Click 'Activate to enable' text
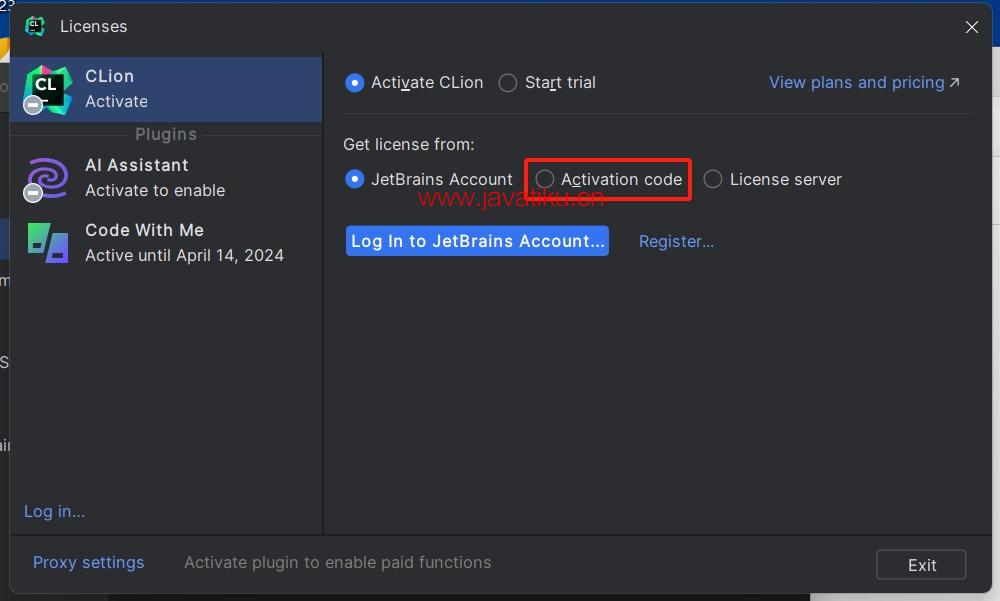1000x601 pixels. click(155, 191)
